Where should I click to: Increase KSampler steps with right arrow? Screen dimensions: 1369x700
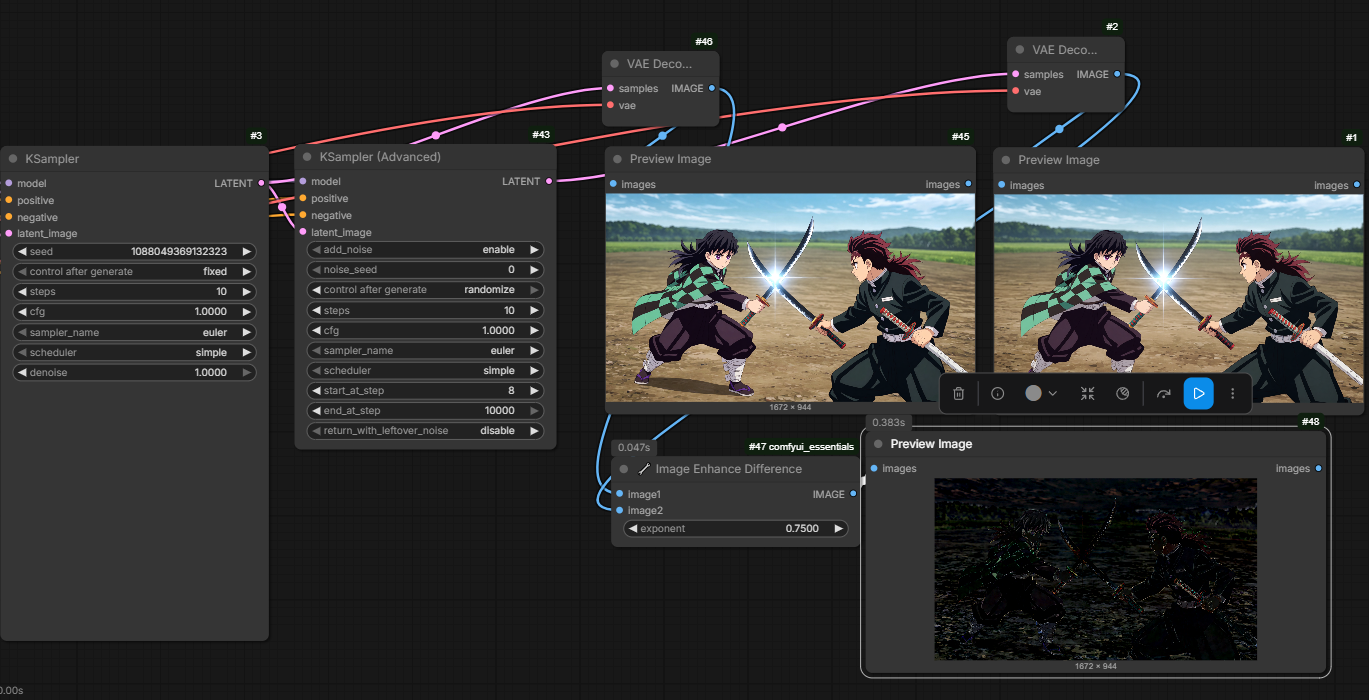[247, 292]
